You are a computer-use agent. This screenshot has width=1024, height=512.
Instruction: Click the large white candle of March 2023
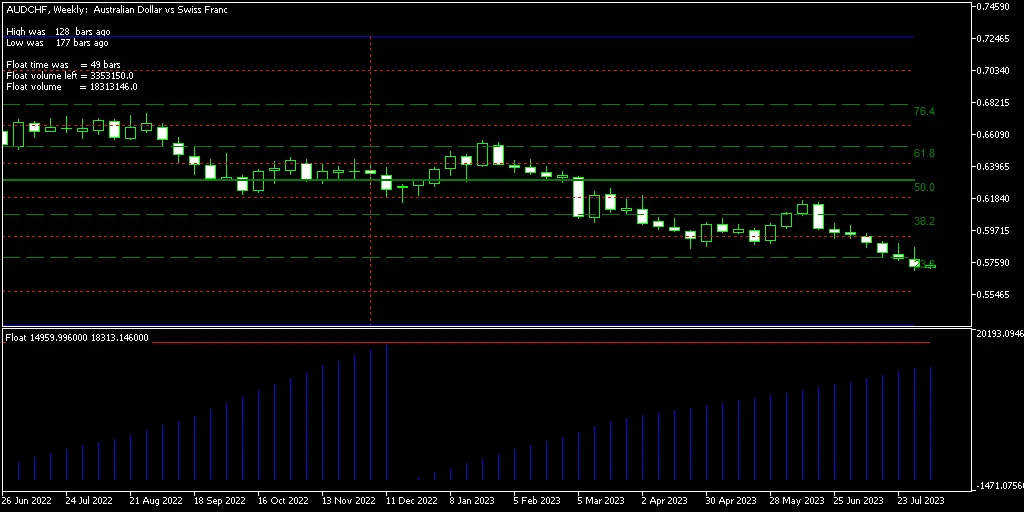(578, 197)
